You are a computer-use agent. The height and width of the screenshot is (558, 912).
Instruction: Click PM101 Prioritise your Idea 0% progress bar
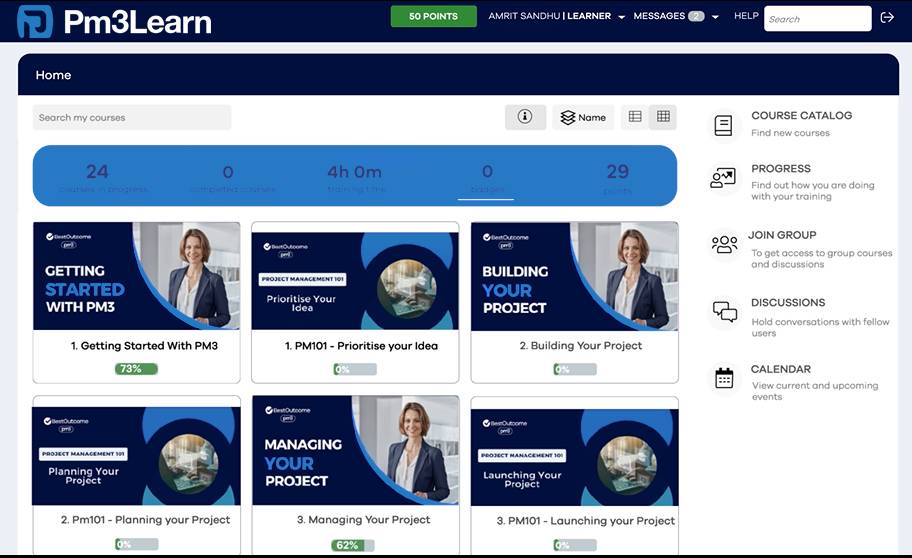click(x=355, y=369)
